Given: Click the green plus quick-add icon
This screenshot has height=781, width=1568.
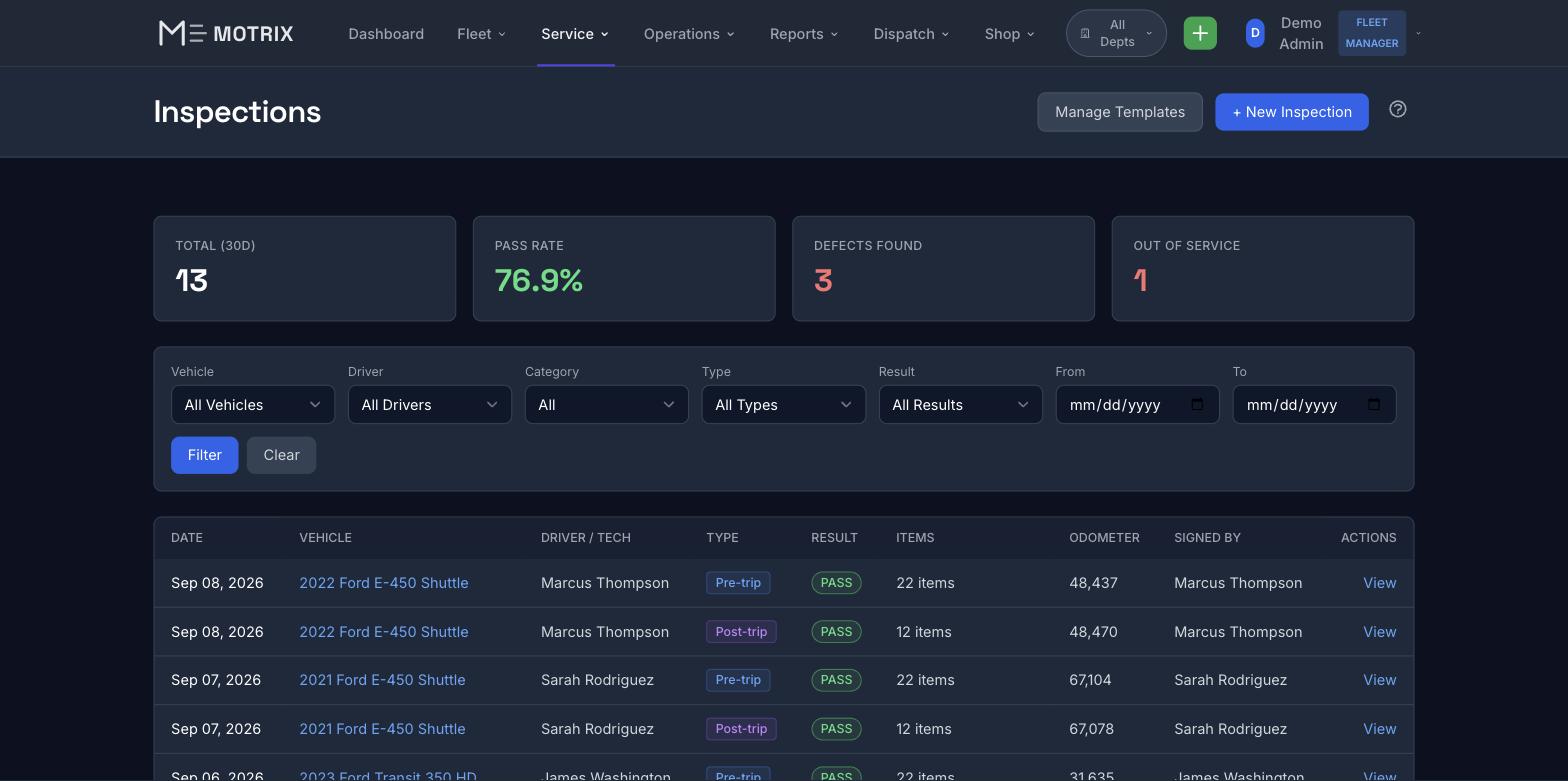Looking at the screenshot, I should (x=1200, y=33).
